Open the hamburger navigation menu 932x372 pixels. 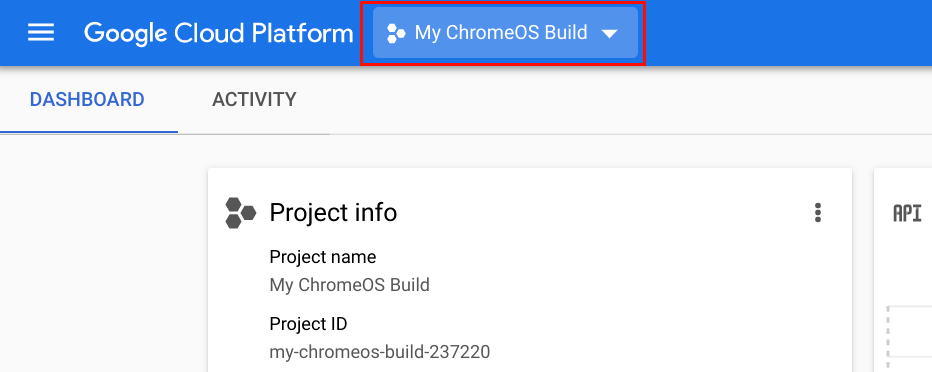click(x=41, y=33)
